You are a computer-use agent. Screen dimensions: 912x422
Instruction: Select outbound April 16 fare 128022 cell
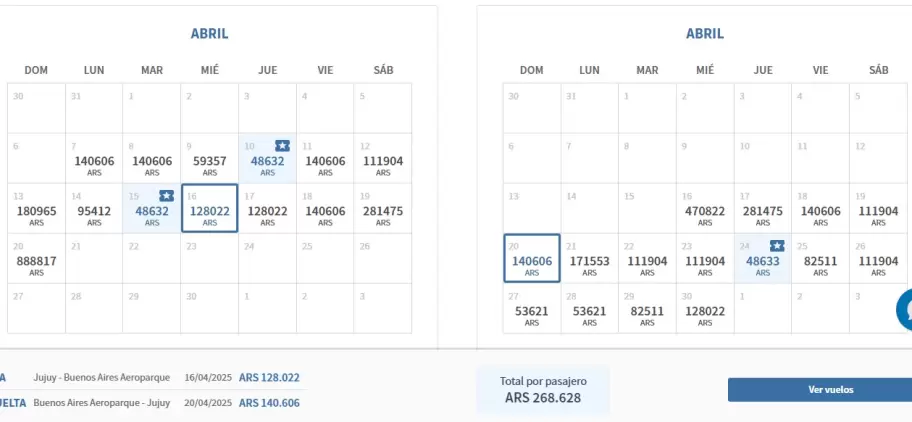click(x=209, y=208)
